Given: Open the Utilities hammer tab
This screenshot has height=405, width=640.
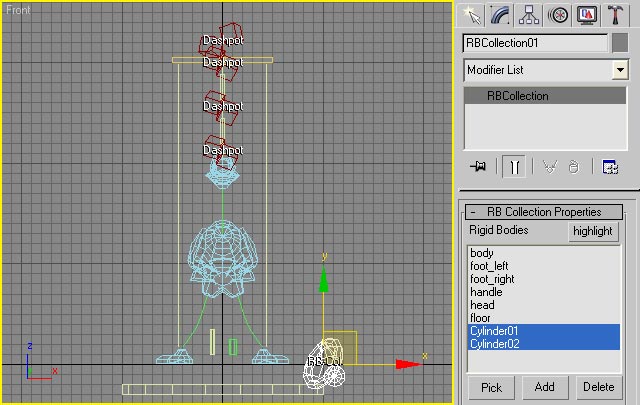Looking at the screenshot, I should [616, 15].
